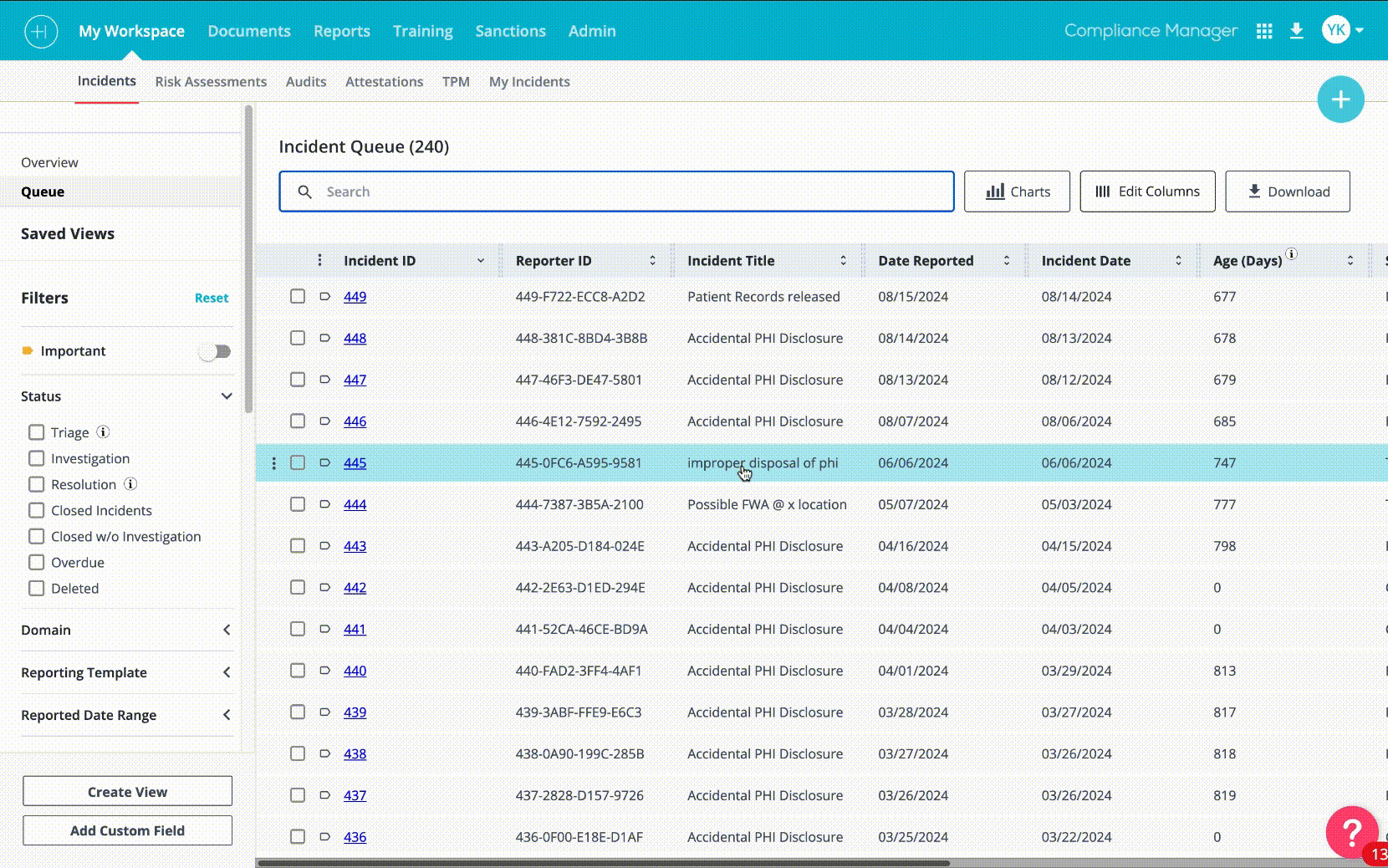Flag incident 437 as important
1388x868 pixels.
[x=324, y=794]
